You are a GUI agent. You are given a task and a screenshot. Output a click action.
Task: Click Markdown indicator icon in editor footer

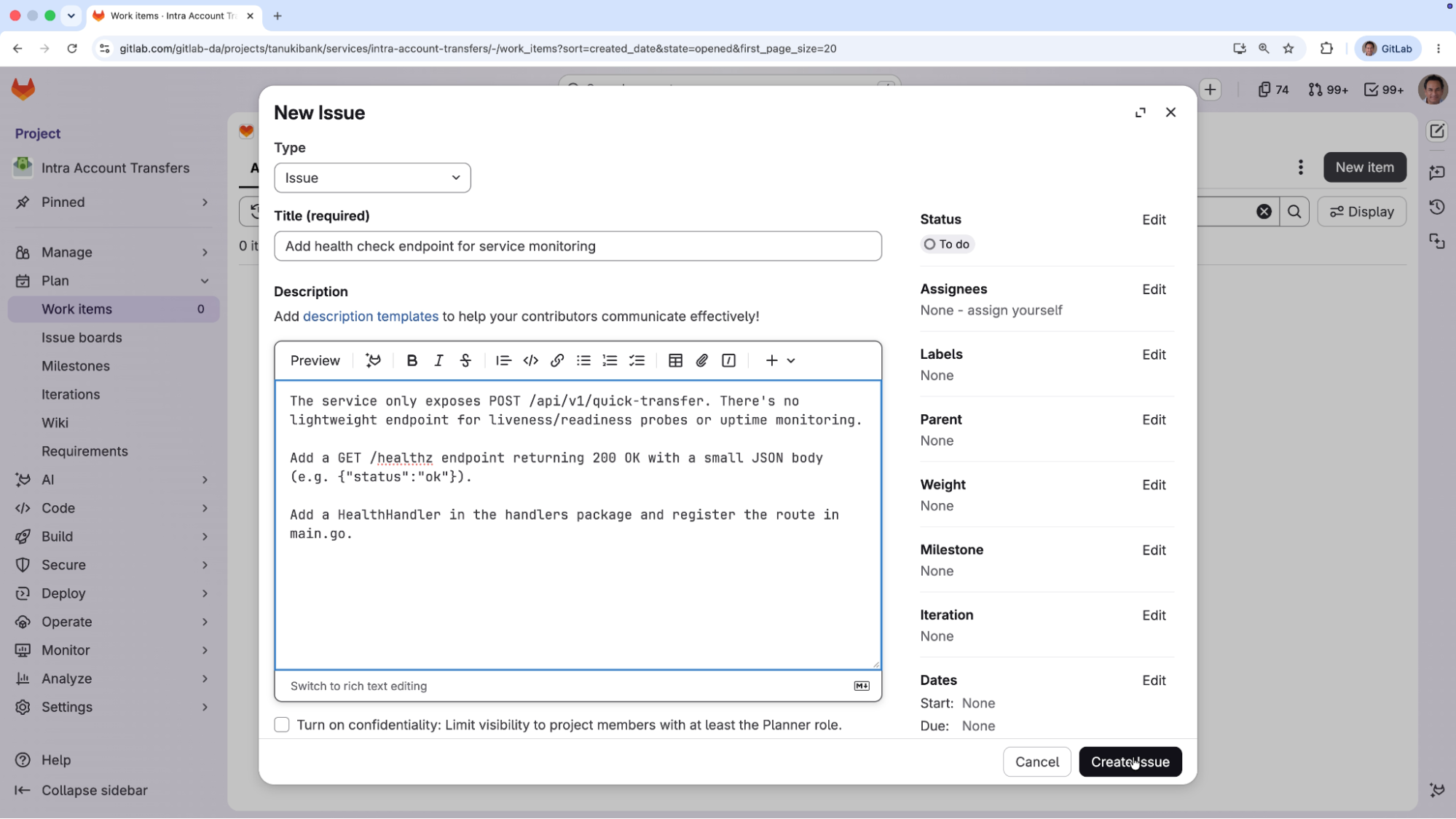862,686
